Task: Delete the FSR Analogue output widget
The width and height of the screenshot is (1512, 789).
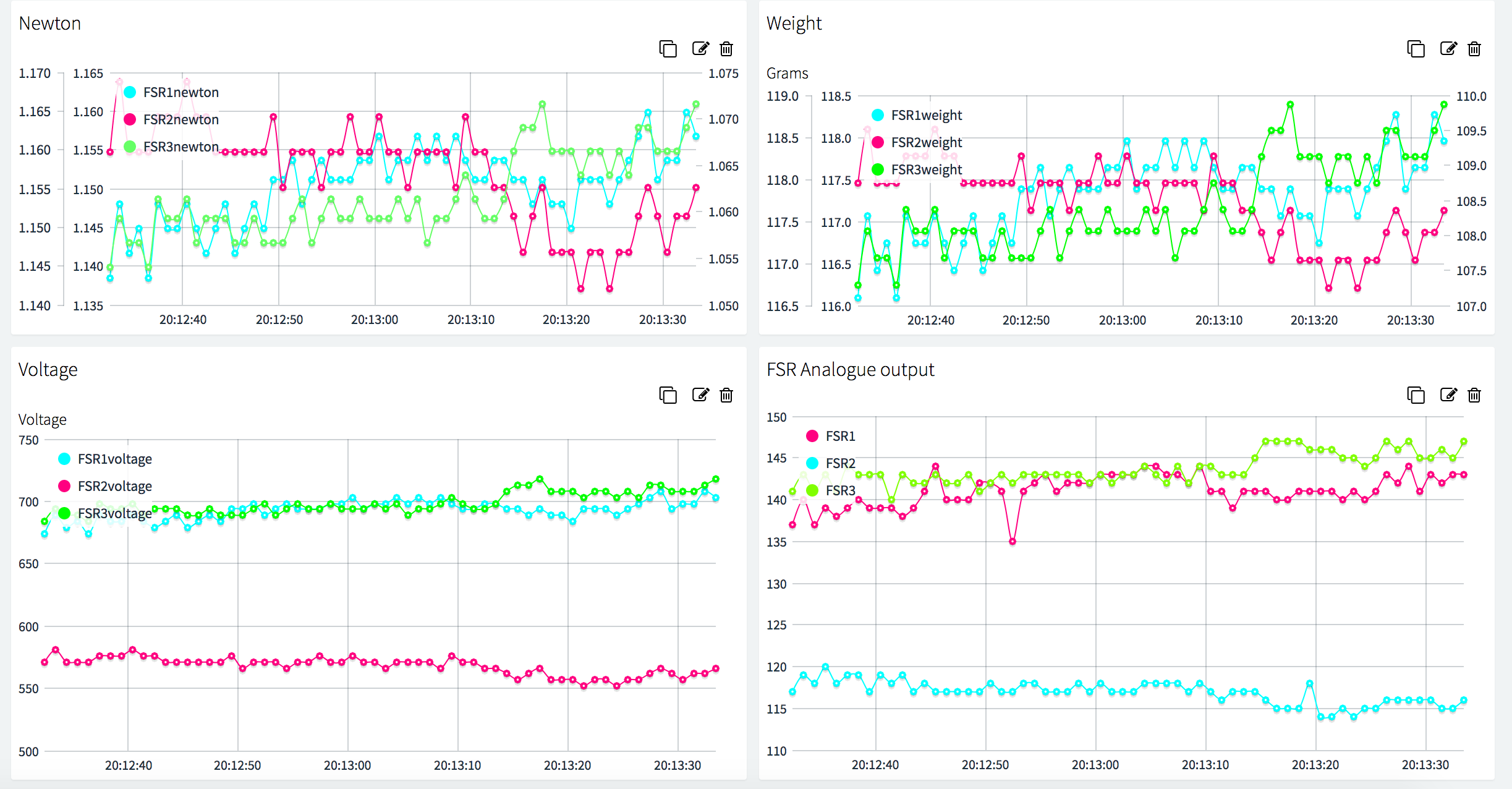Action: (1474, 395)
